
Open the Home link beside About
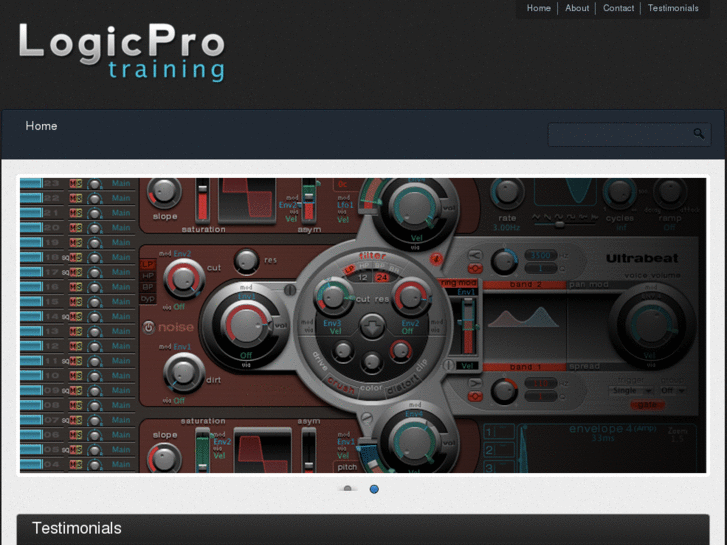click(x=538, y=8)
